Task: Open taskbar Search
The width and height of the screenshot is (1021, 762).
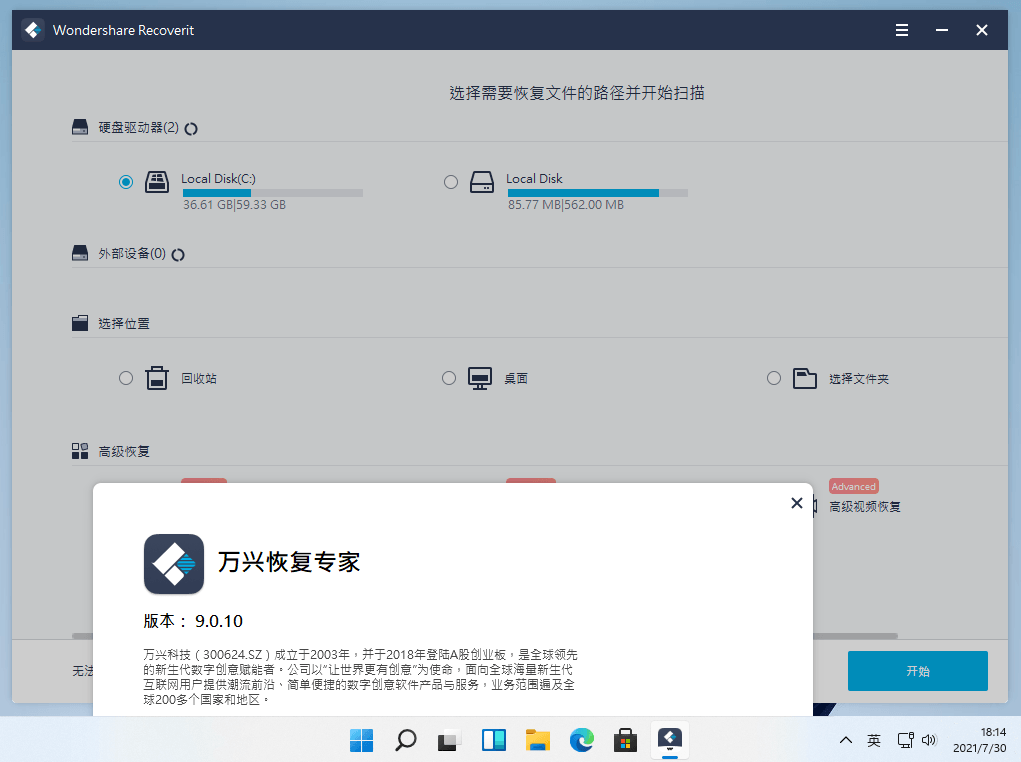Action: [405, 741]
